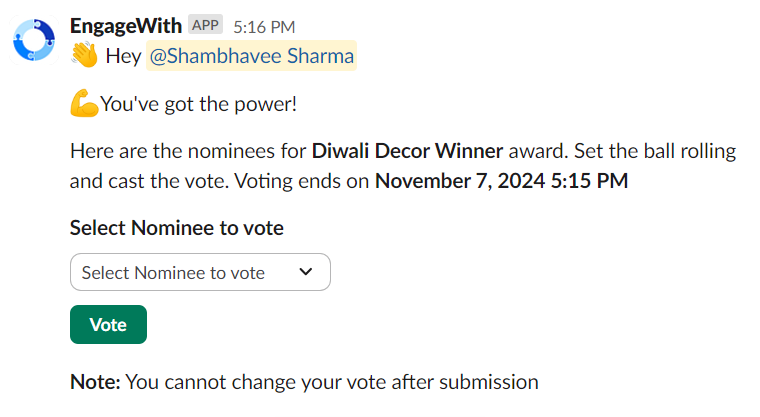The width and height of the screenshot is (760, 417).
Task: Click the 5:16 PM message timestamp
Action: tap(264, 26)
